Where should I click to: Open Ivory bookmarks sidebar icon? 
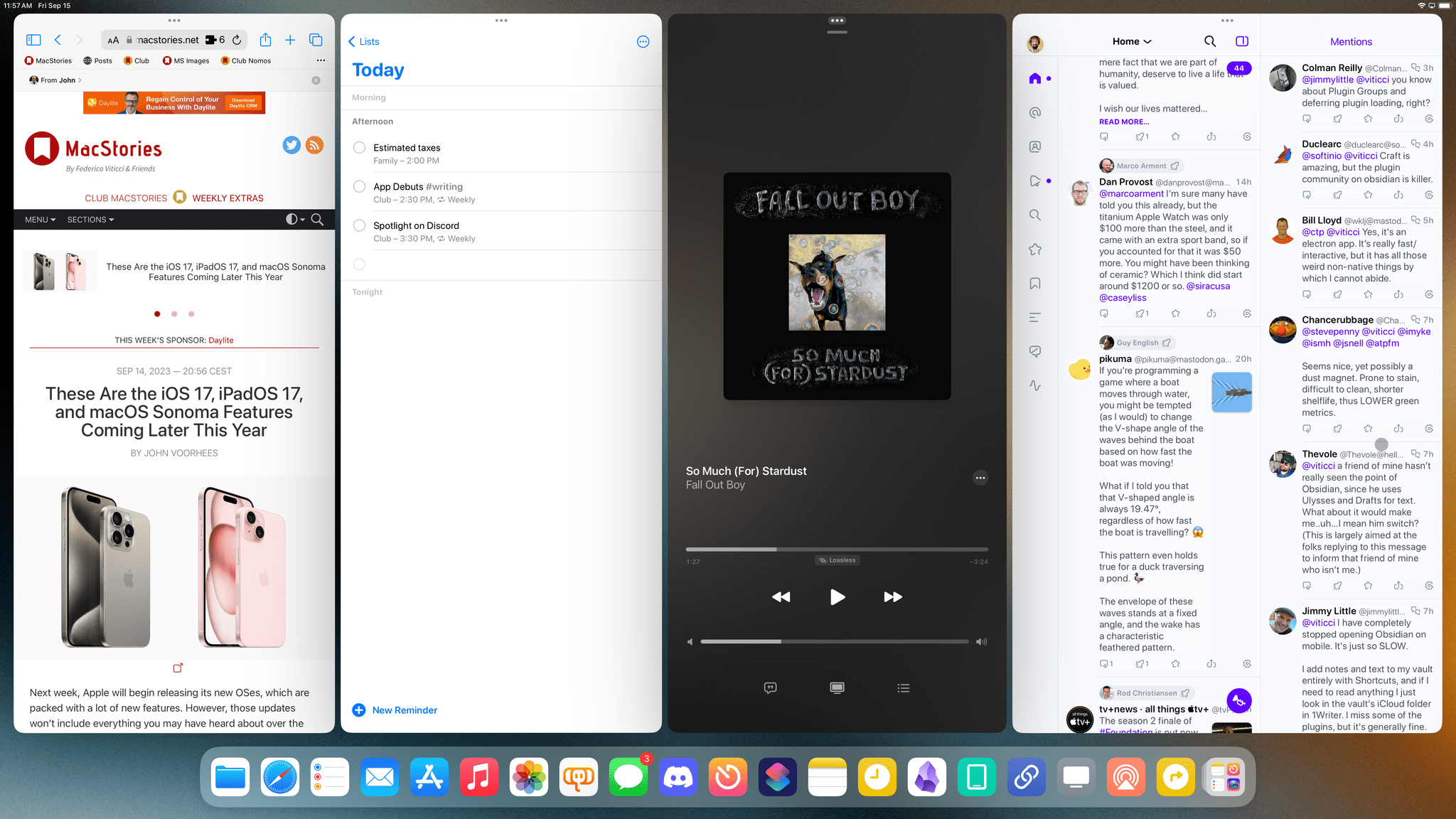1035,283
